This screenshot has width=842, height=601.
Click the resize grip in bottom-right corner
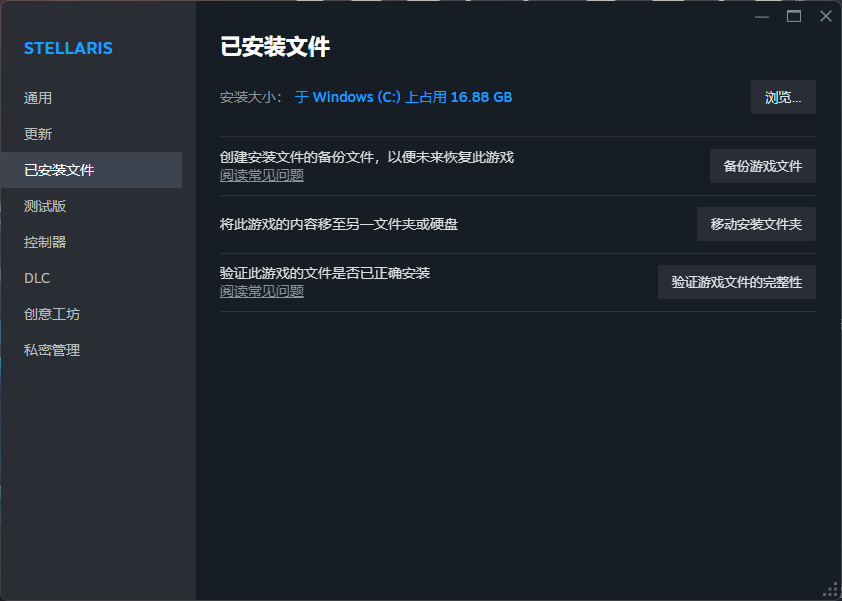(x=830, y=590)
